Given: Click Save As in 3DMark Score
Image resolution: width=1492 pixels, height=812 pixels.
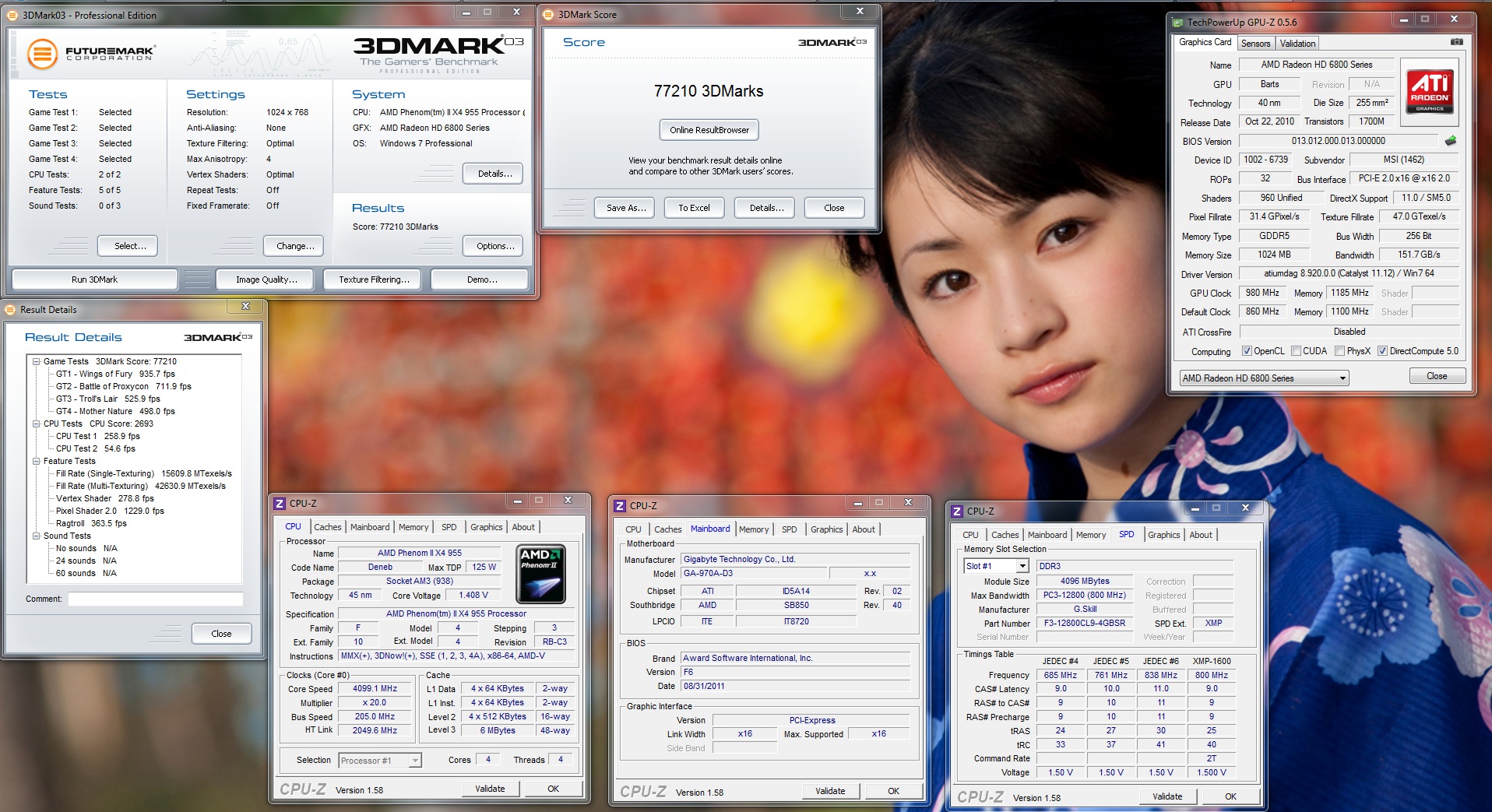Looking at the screenshot, I should tap(626, 208).
